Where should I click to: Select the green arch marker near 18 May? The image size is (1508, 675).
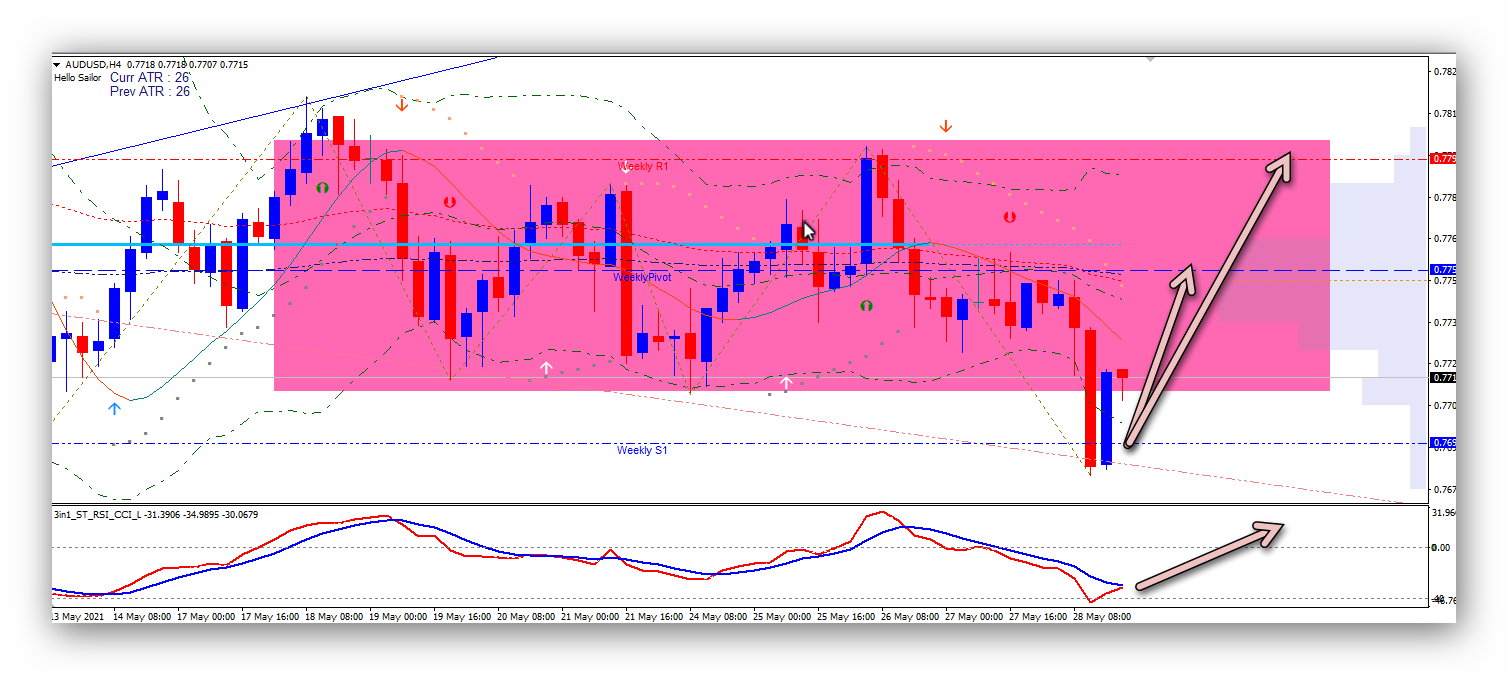click(322, 187)
